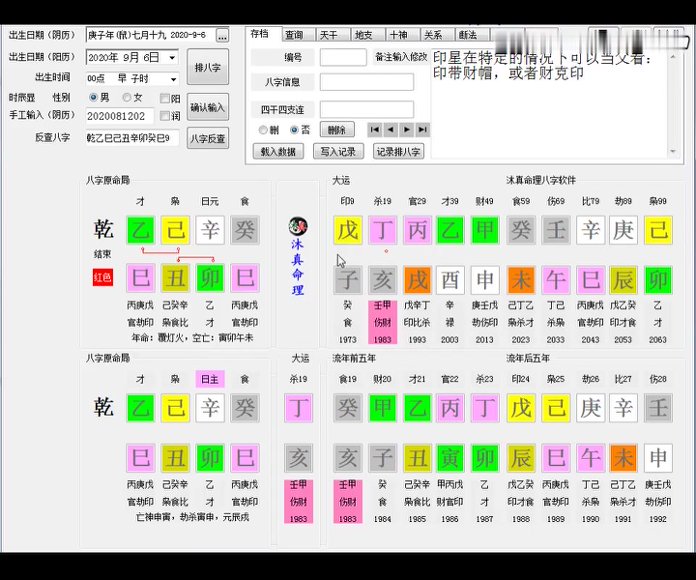Screen dimensions: 696x580
Task: Click the 写入记录 button
Action: pyautogui.click(x=338, y=151)
